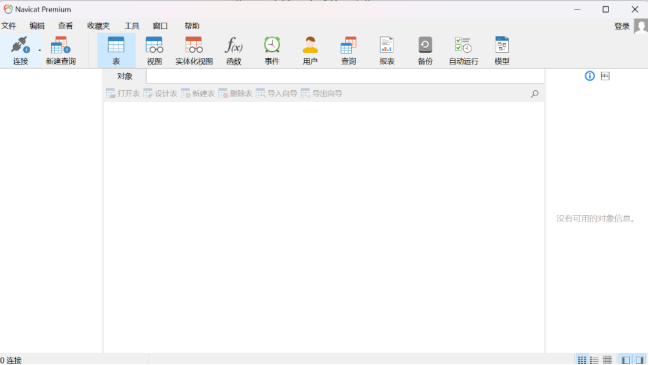Select the 表 (Table) toolbar icon

[116, 50]
